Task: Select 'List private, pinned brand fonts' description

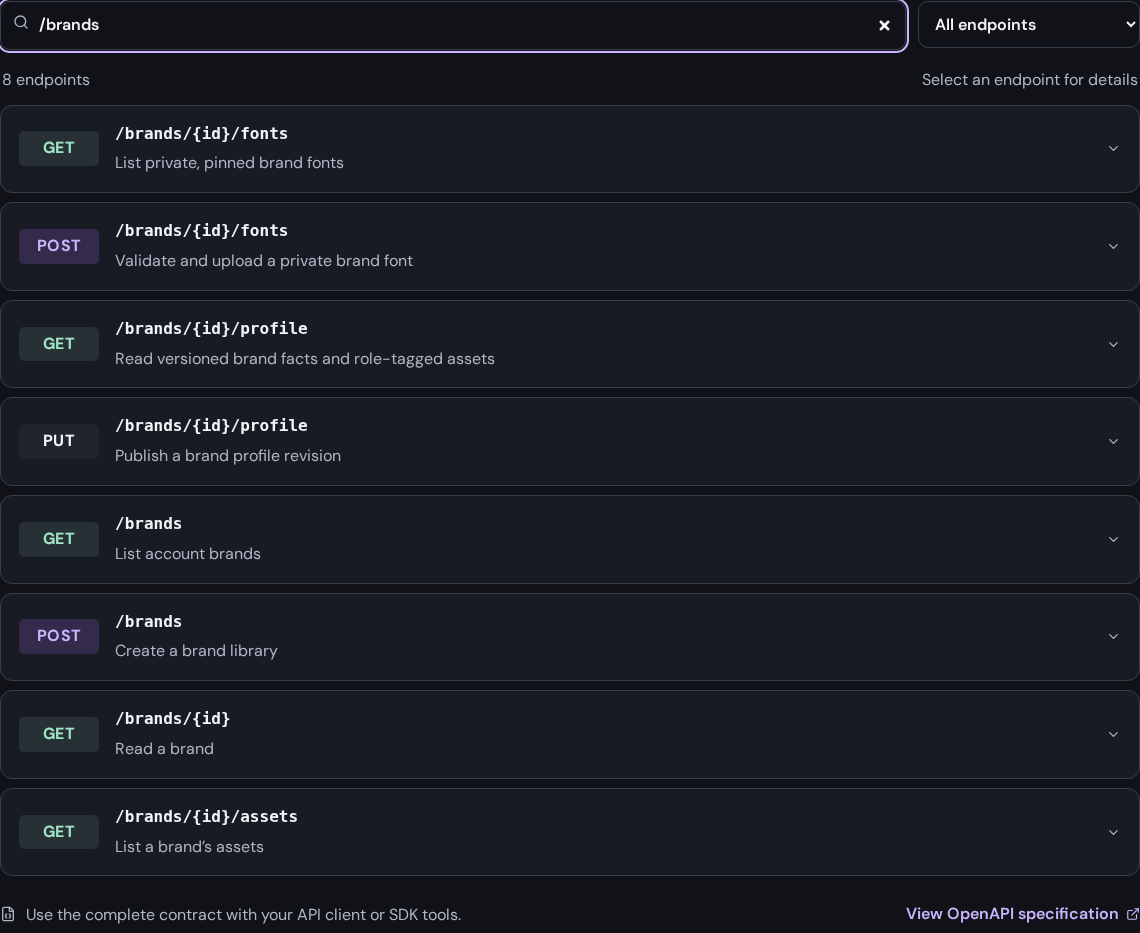Action: click(229, 163)
